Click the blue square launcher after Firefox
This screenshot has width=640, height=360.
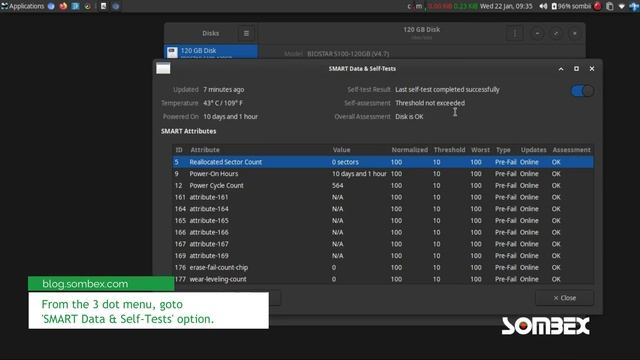76,6
